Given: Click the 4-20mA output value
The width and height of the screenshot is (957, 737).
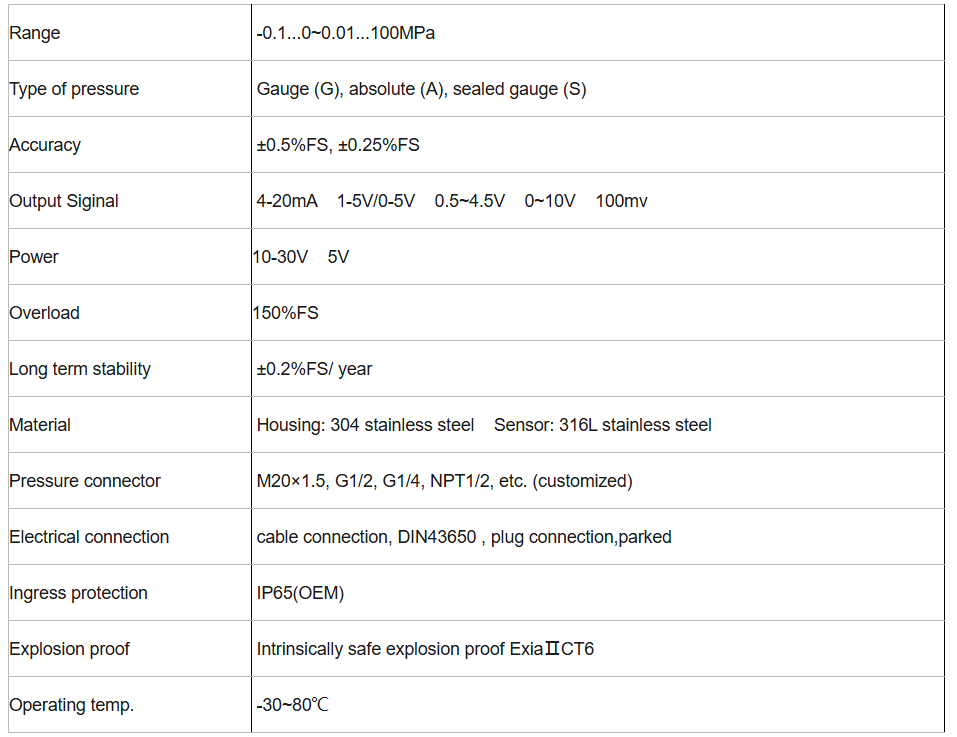Looking at the screenshot, I should click(287, 201).
